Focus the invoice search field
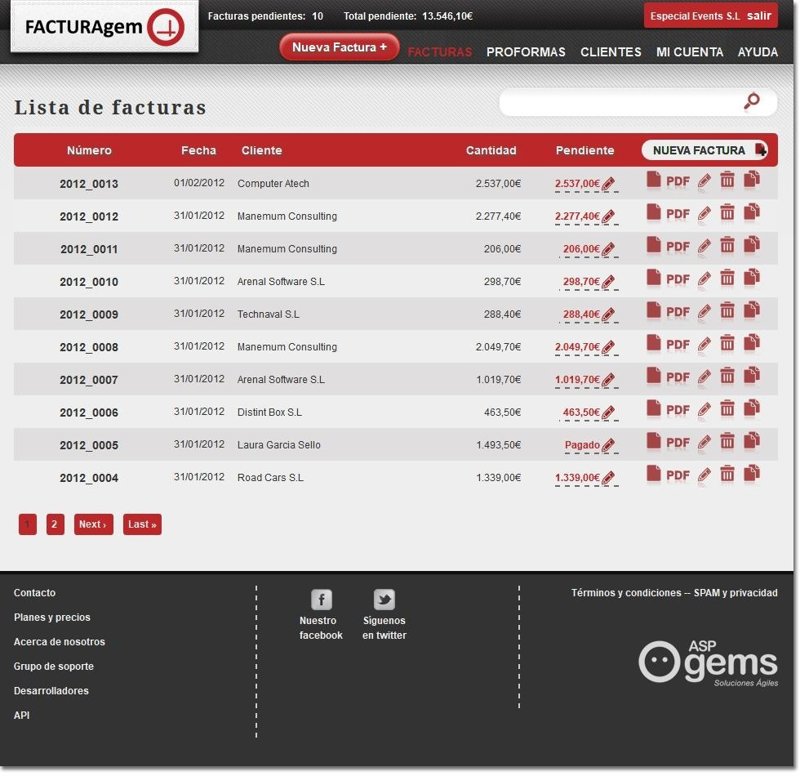This screenshot has width=800, height=776. click(x=620, y=102)
